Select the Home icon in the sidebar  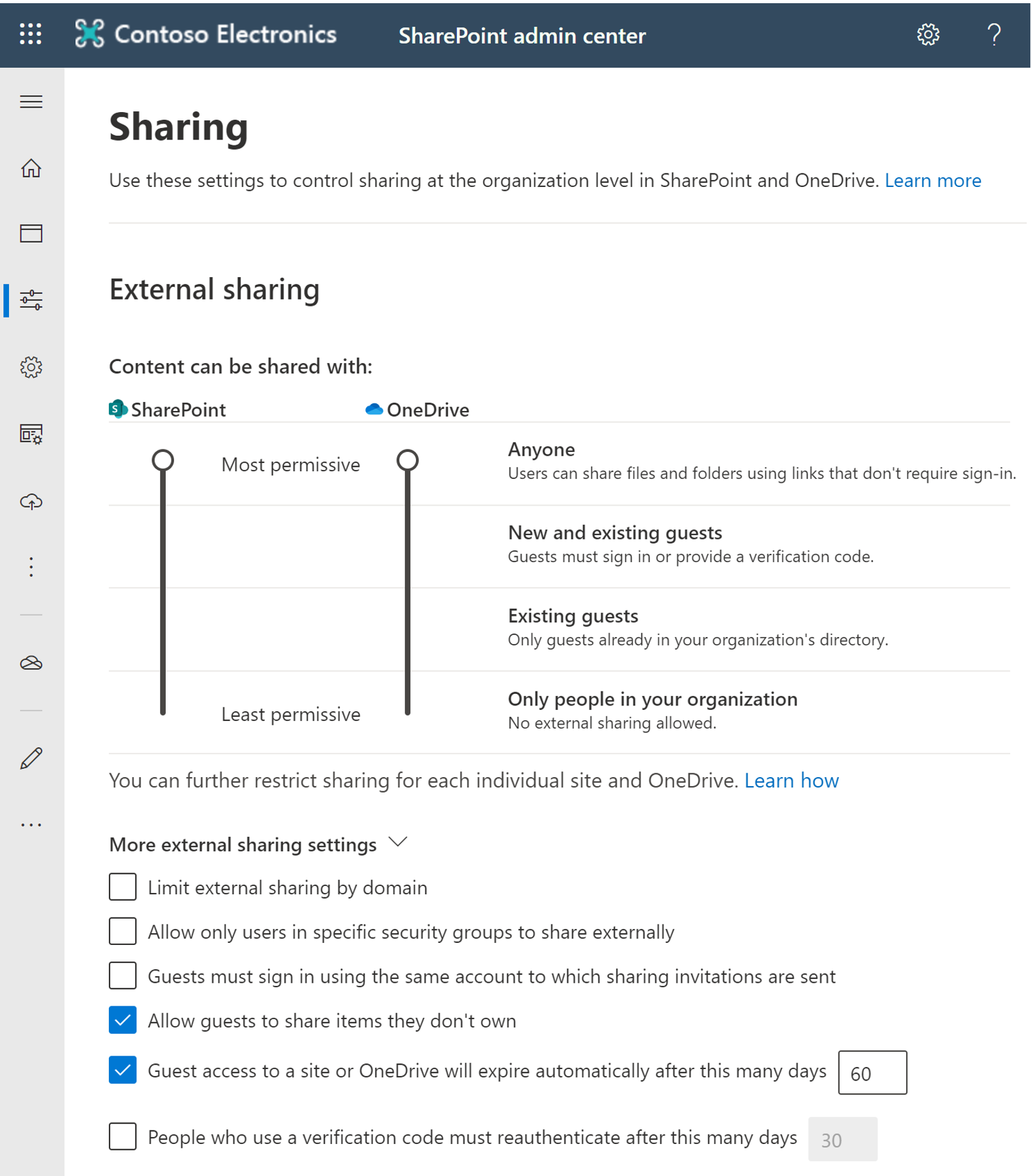pos(30,168)
